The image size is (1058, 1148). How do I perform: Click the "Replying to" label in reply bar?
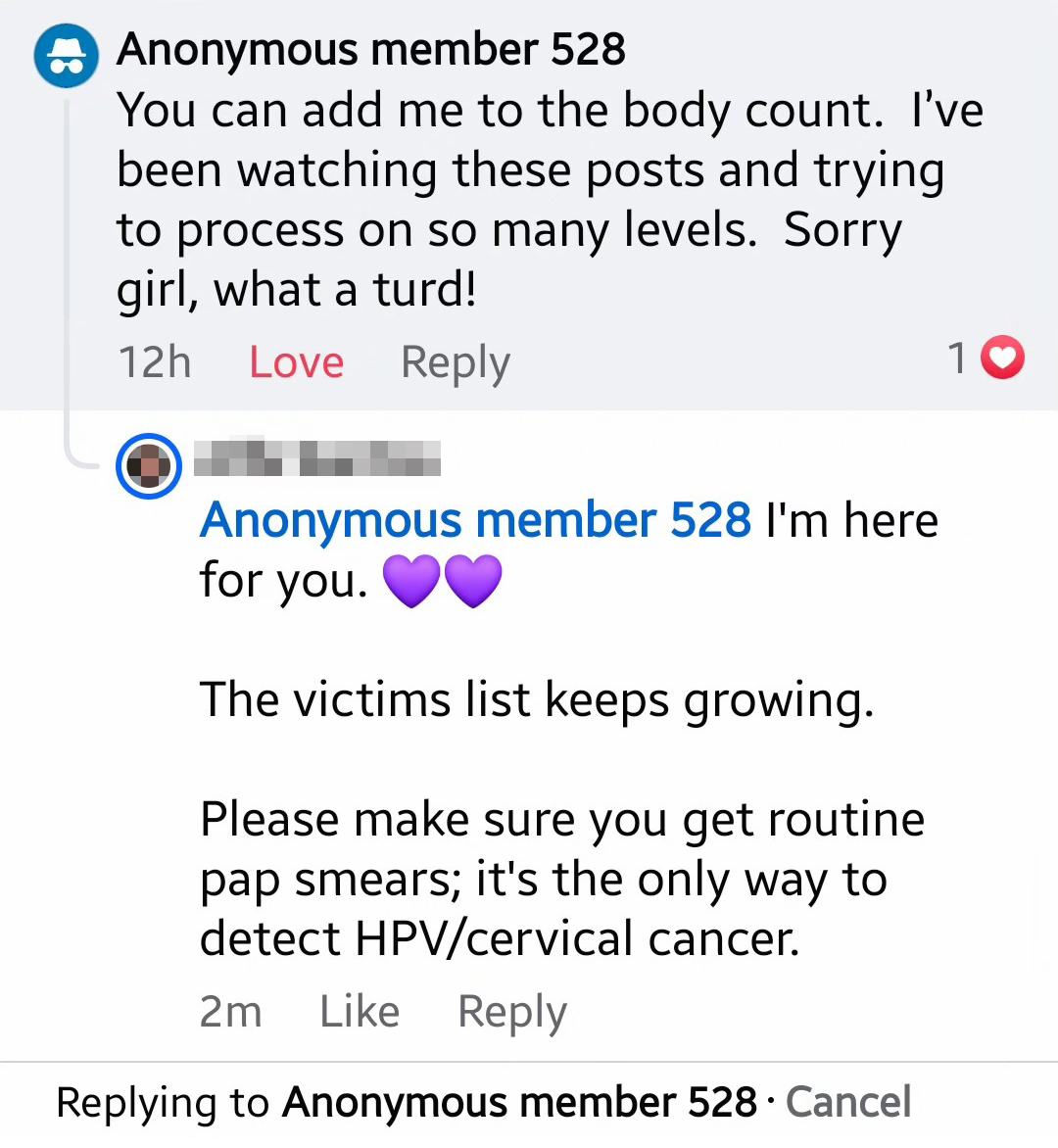click(x=162, y=1102)
